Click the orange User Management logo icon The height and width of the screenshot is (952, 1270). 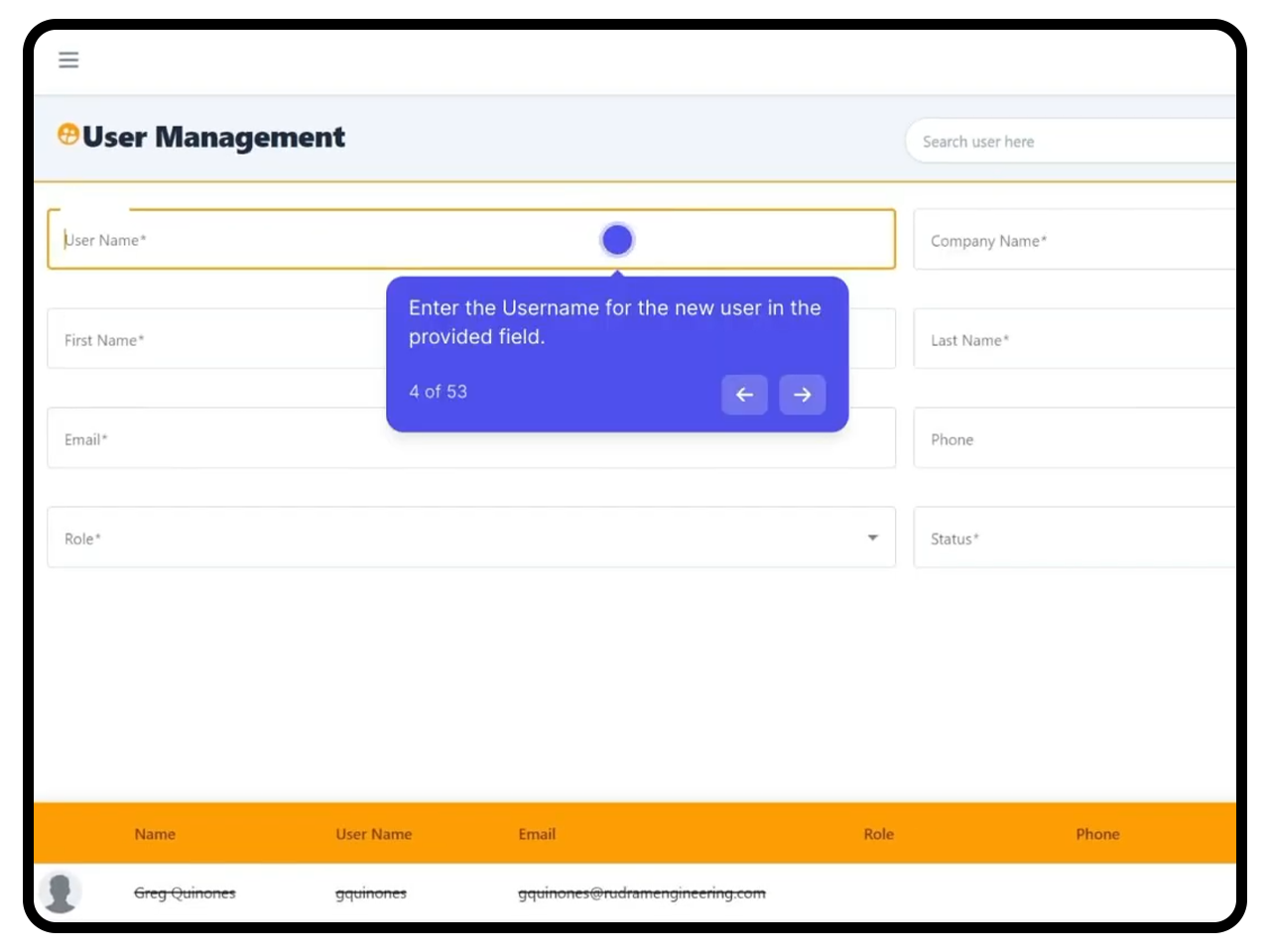click(x=68, y=134)
